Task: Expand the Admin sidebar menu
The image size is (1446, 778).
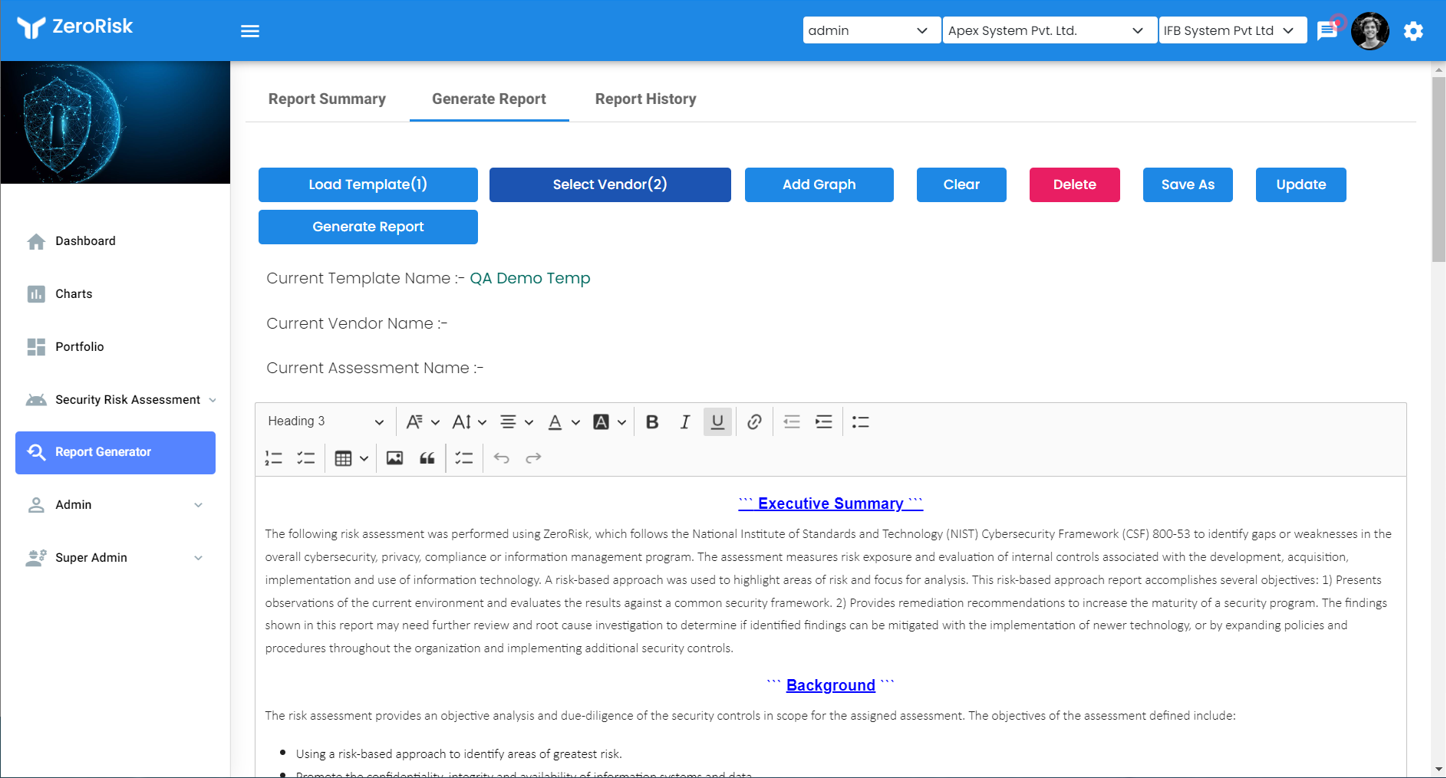Action: click(115, 505)
